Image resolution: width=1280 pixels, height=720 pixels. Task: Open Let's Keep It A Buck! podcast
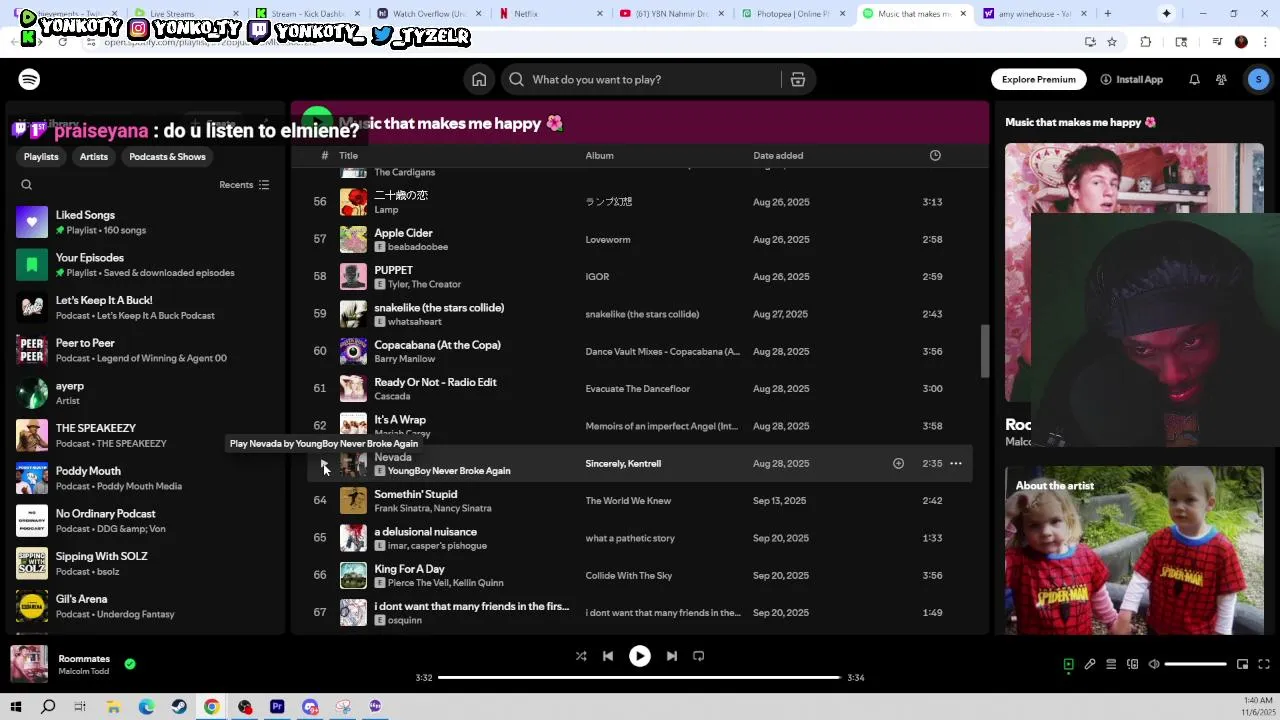pos(145,307)
